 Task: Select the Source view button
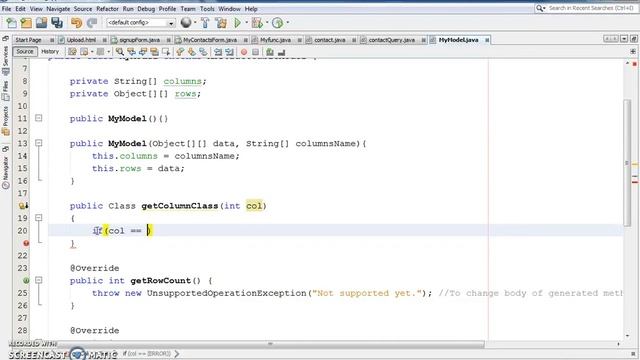pos(25,52)
